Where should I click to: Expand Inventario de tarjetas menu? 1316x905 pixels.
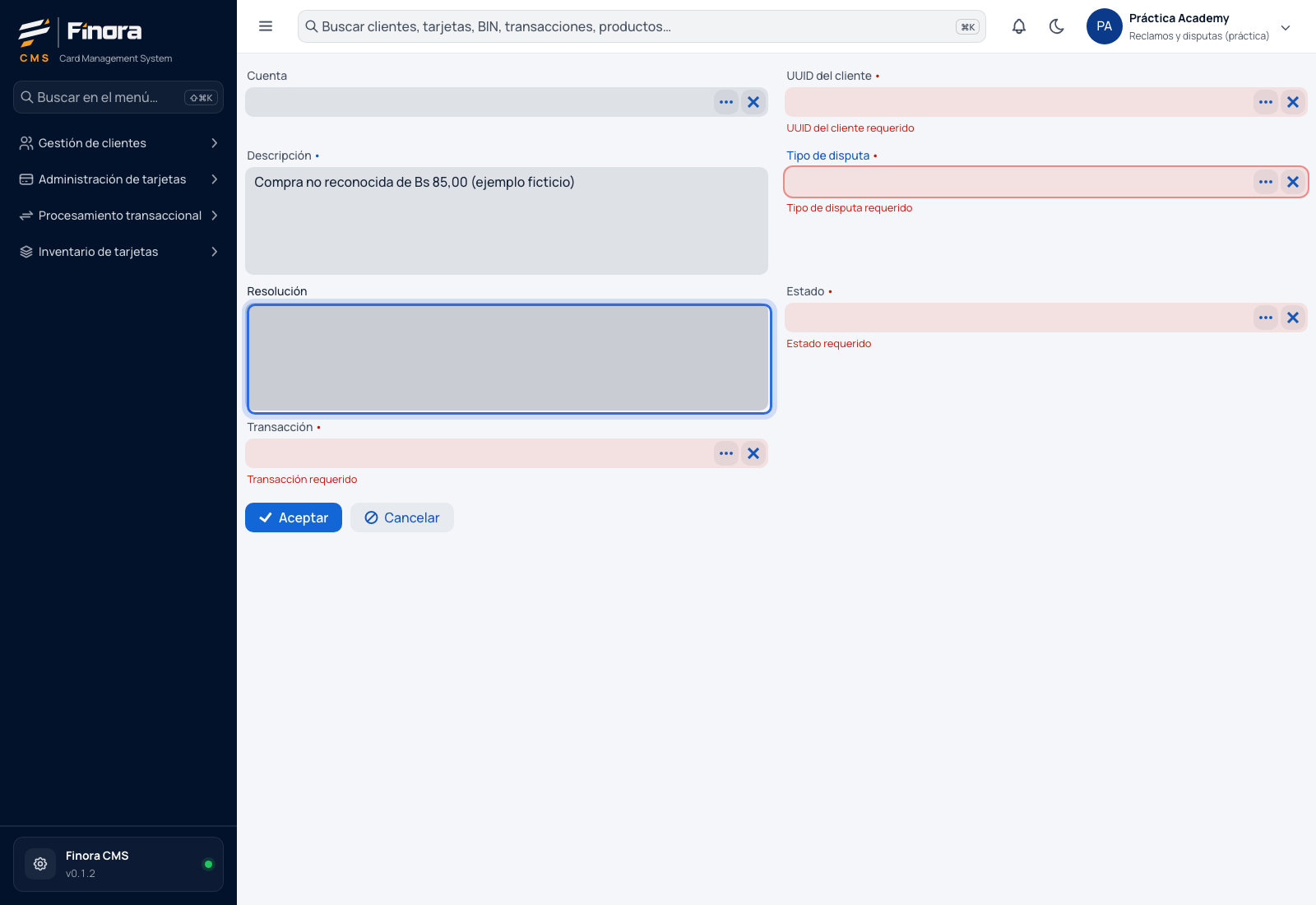coord(118,252)
